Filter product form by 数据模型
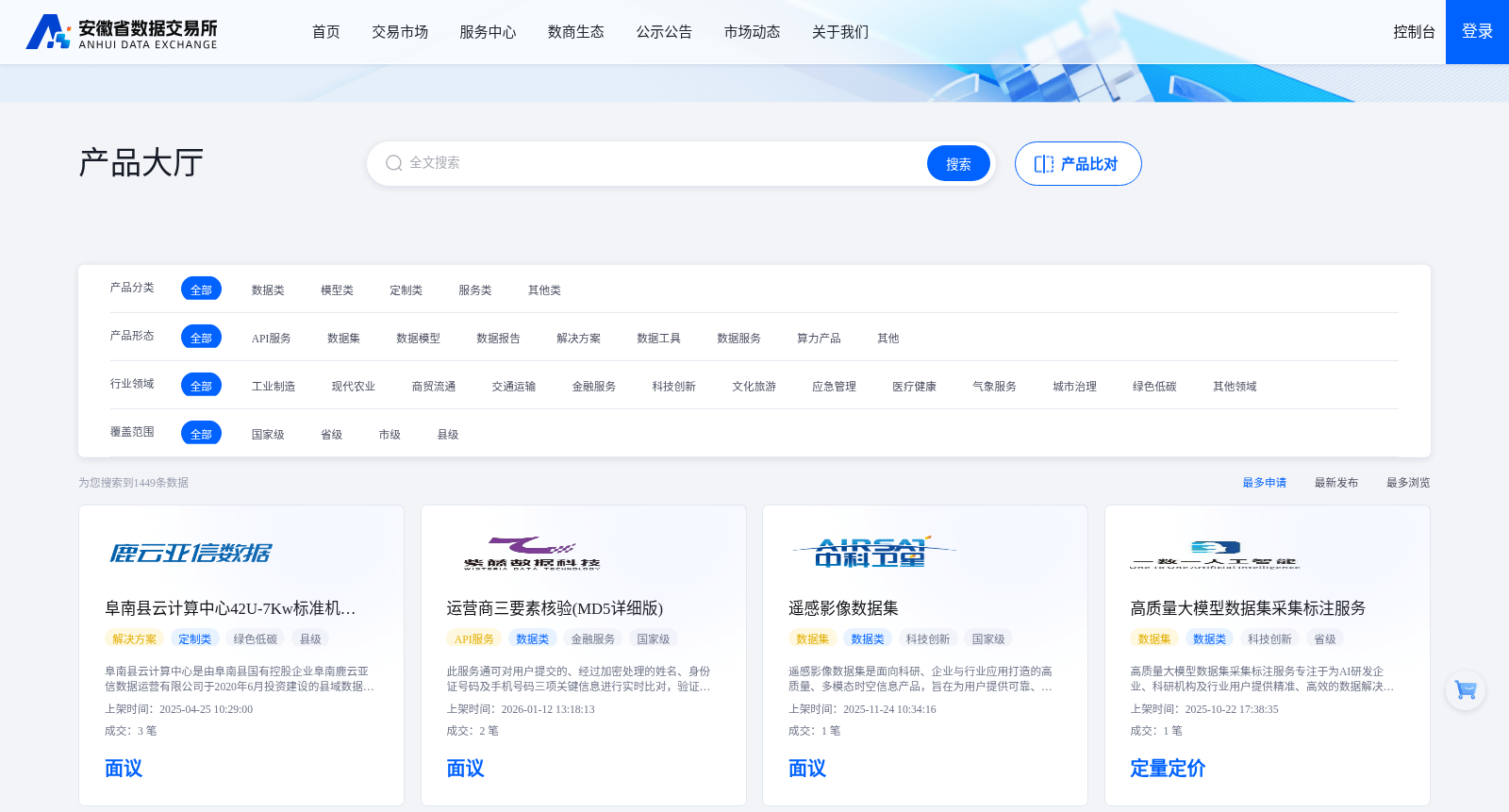Viewport: 1509px width, 812px height. [418, 339]
